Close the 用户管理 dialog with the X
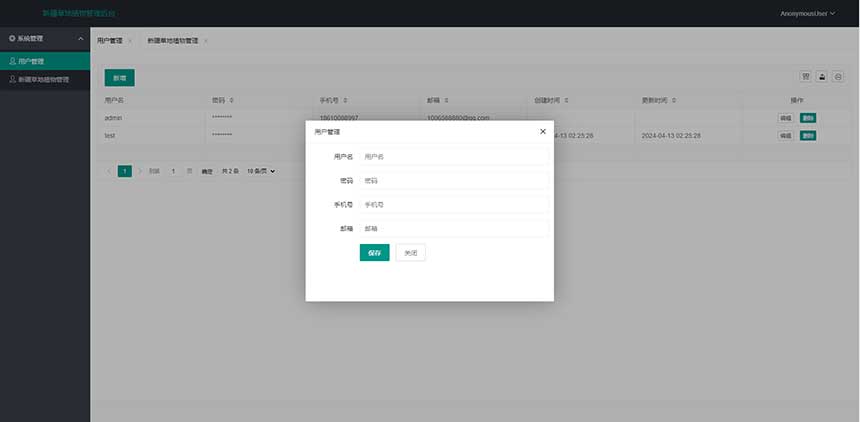This screenshot has height=422, width=860. (543, 131)
